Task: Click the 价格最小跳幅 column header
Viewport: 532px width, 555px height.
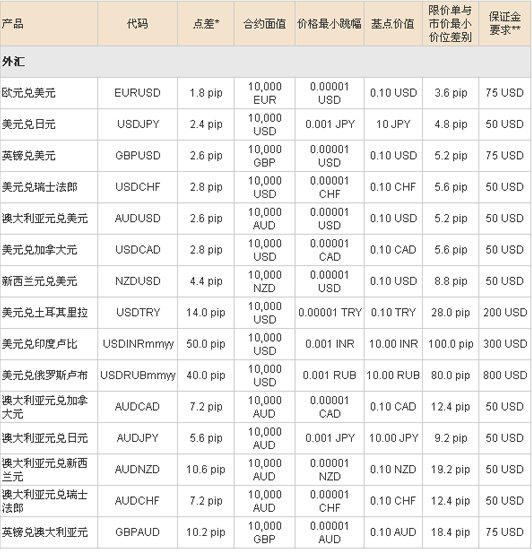Action: pyautogui.click(x=330, y=24)
